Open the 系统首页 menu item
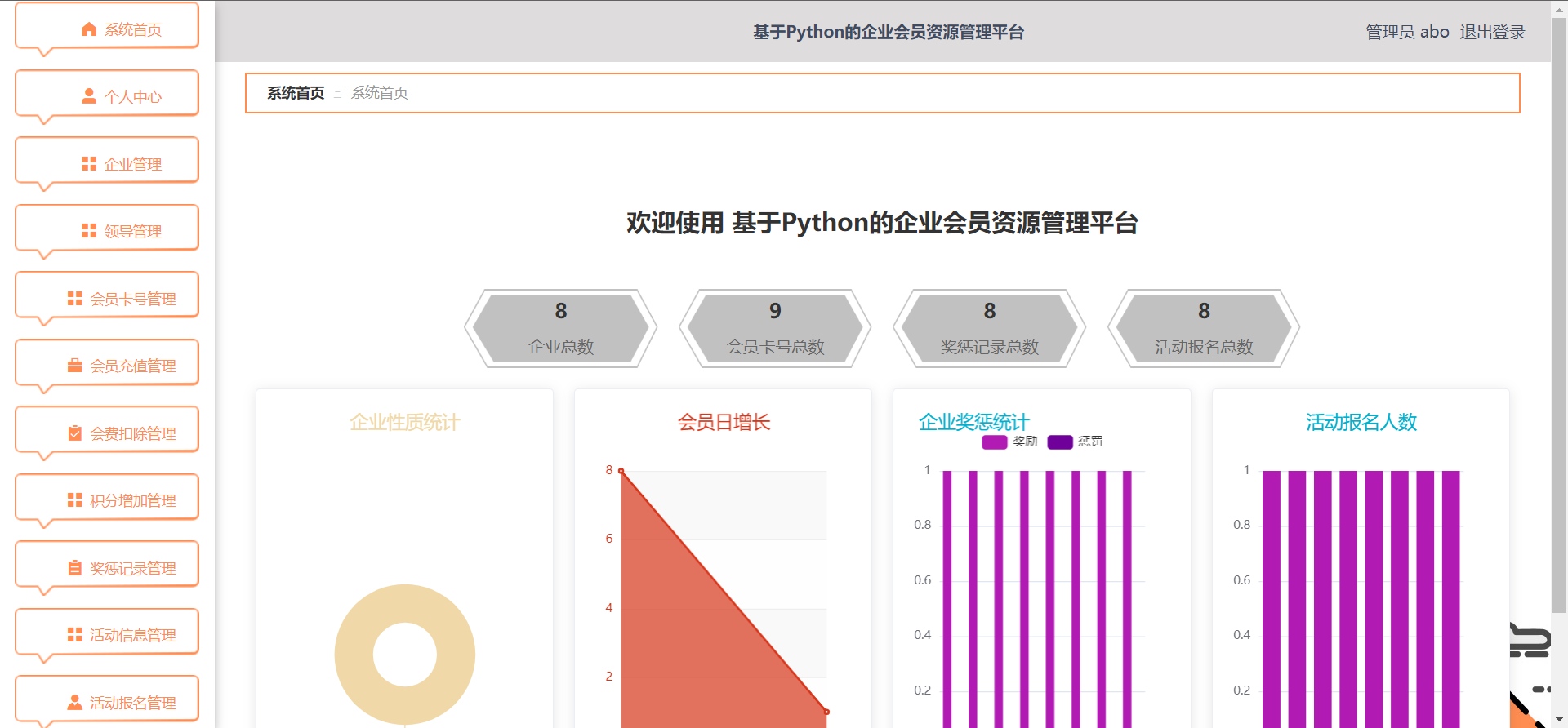 point(107,26)
